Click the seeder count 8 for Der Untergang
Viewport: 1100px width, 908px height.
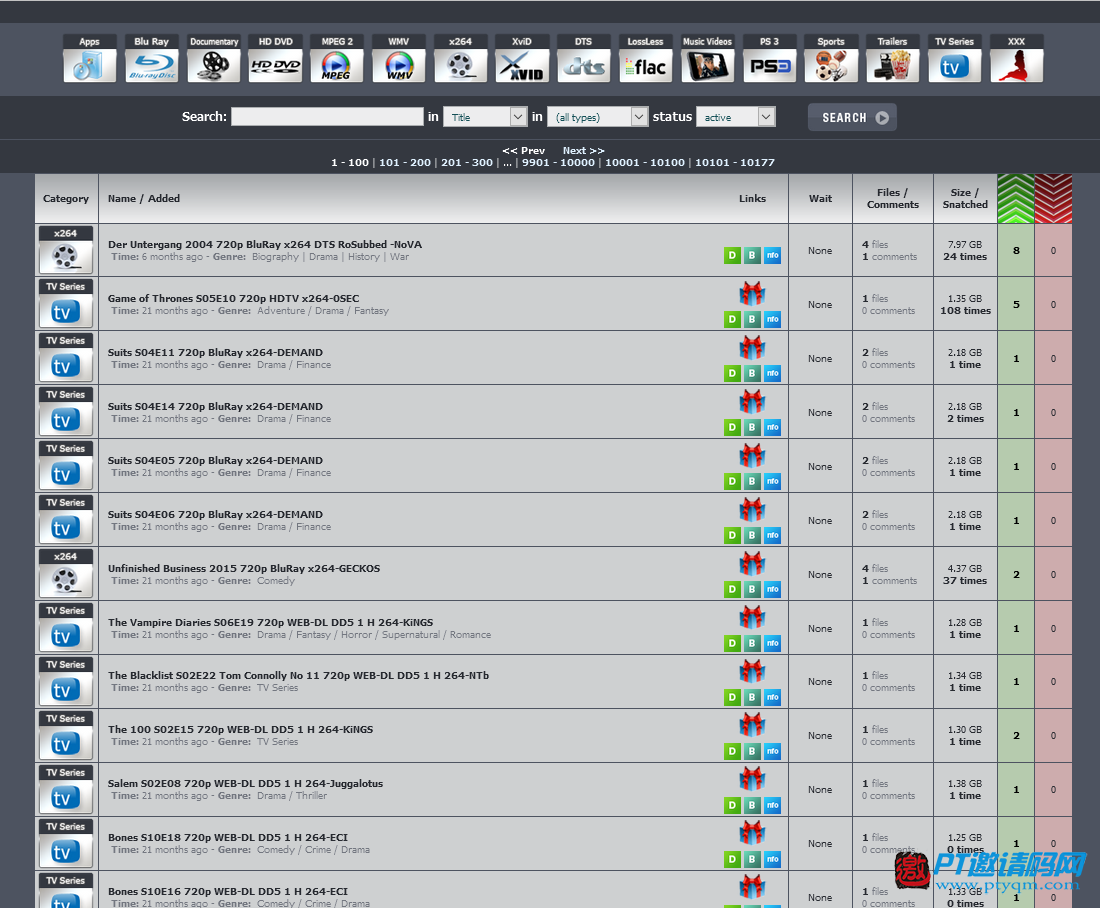click(1016, 251)
